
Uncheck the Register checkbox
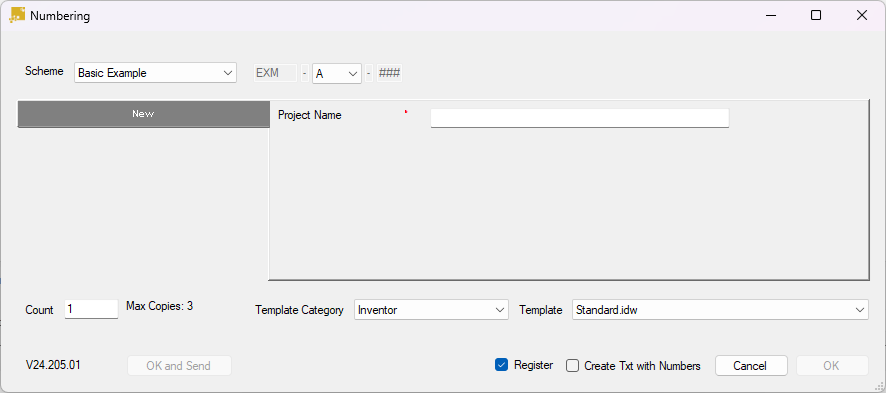(501, 365)
